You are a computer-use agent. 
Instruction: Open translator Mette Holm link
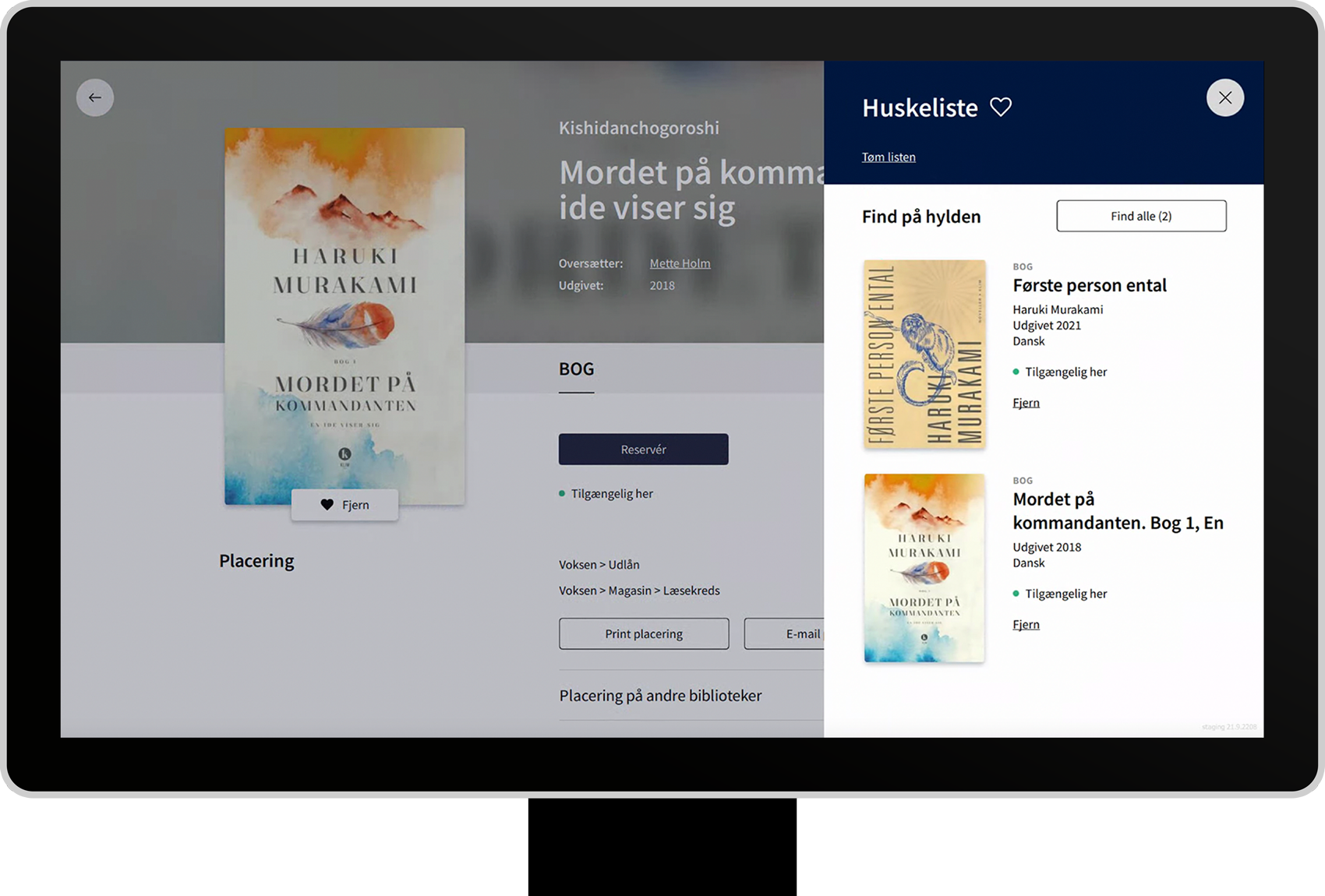point(680,263)
